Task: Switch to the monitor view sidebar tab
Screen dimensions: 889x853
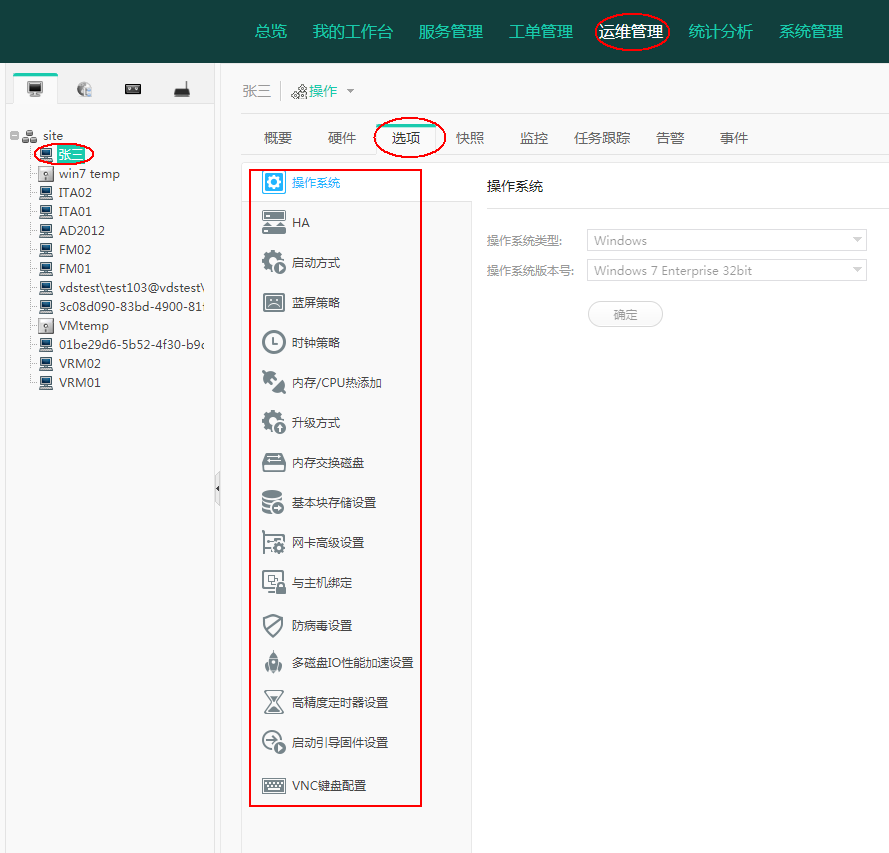Action: (35, 89)
